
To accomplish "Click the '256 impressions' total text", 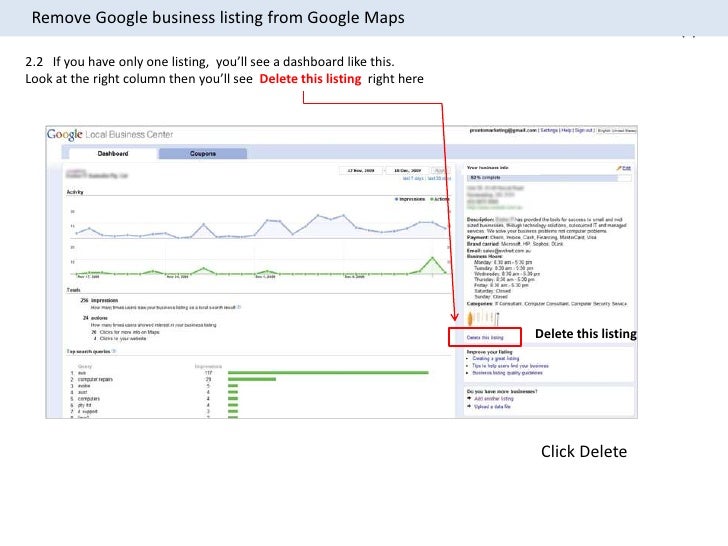I will (x=99, y=300).
